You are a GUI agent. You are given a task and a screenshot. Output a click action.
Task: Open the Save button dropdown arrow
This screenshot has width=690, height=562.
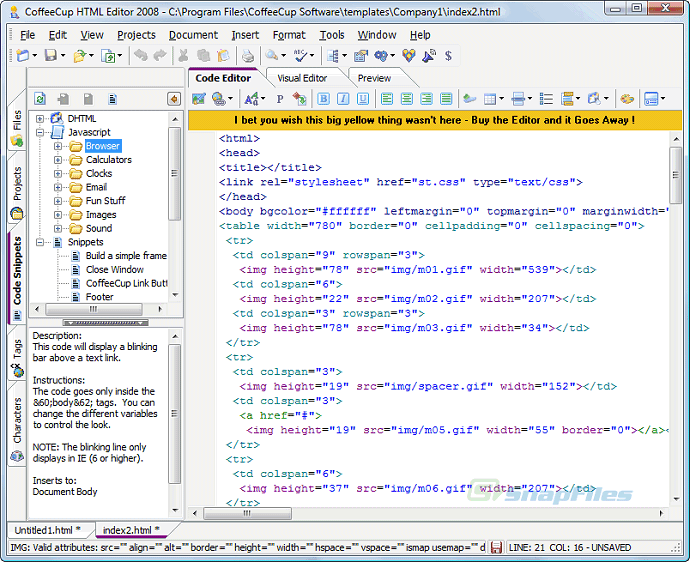tap(63, 56)
